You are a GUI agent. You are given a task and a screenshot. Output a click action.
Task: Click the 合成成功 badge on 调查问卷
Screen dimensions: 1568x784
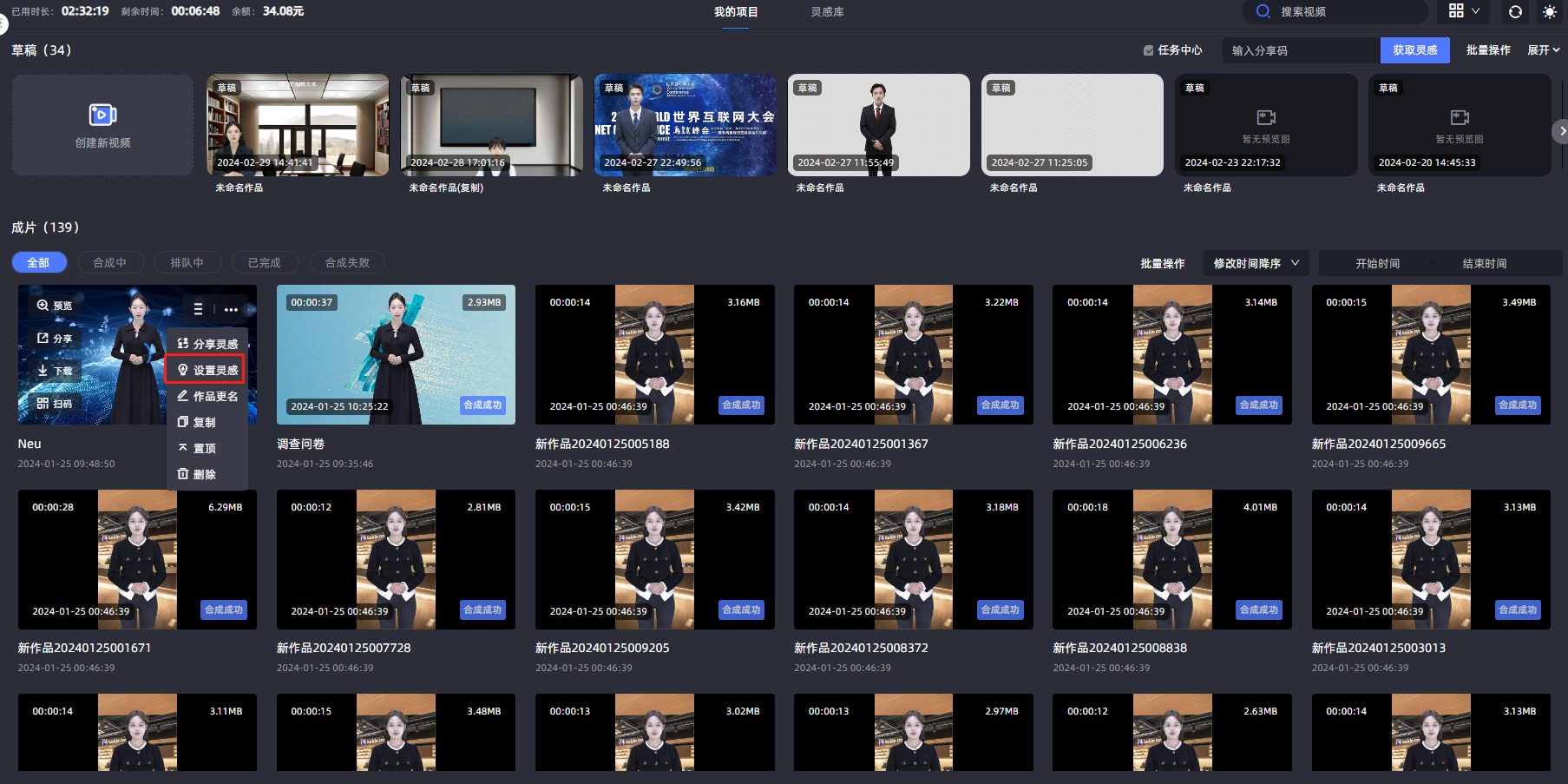(x=482, y=405)
